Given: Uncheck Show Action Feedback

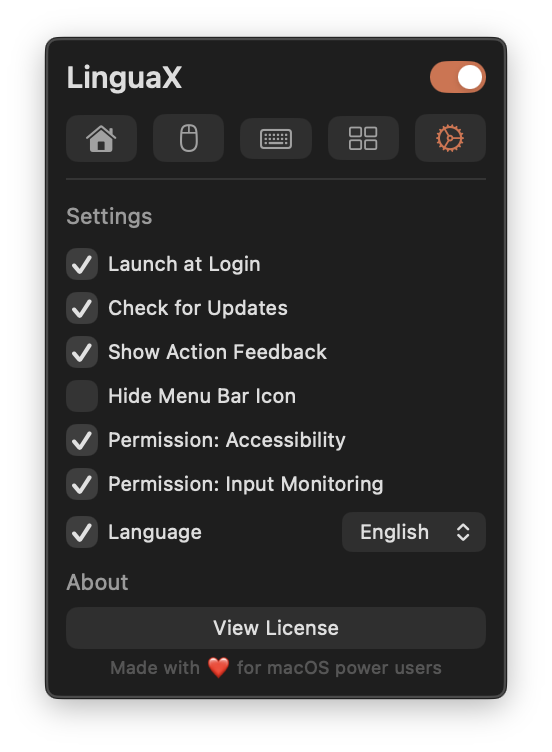Looking at the screenshot, I should [82, 352].
